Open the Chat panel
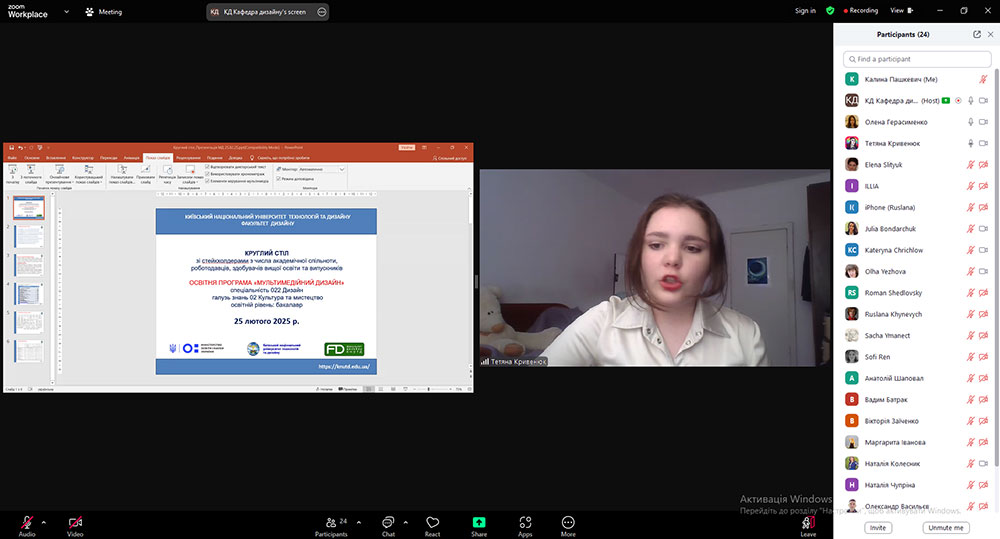Image resolution: width=1000 pixels, height=539 pixels. pyautogui.click(x=388, y=526)
